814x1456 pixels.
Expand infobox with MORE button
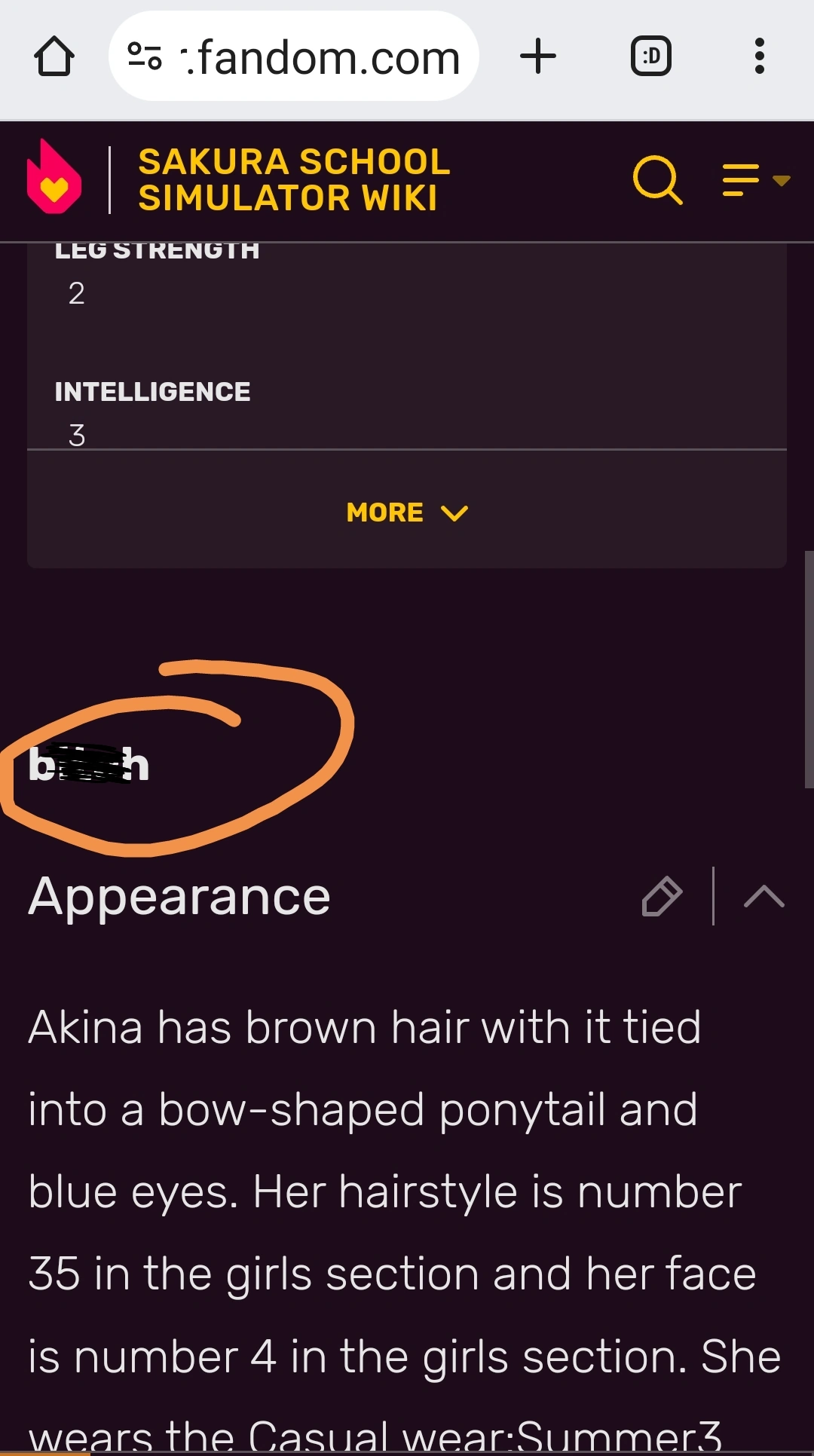pyautogui.click(x=407, y=512)
